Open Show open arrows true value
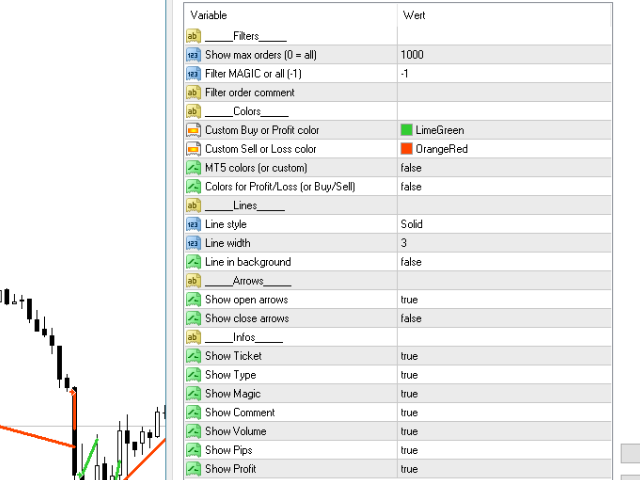The image size is (640, 480). (x=504, y=300)
